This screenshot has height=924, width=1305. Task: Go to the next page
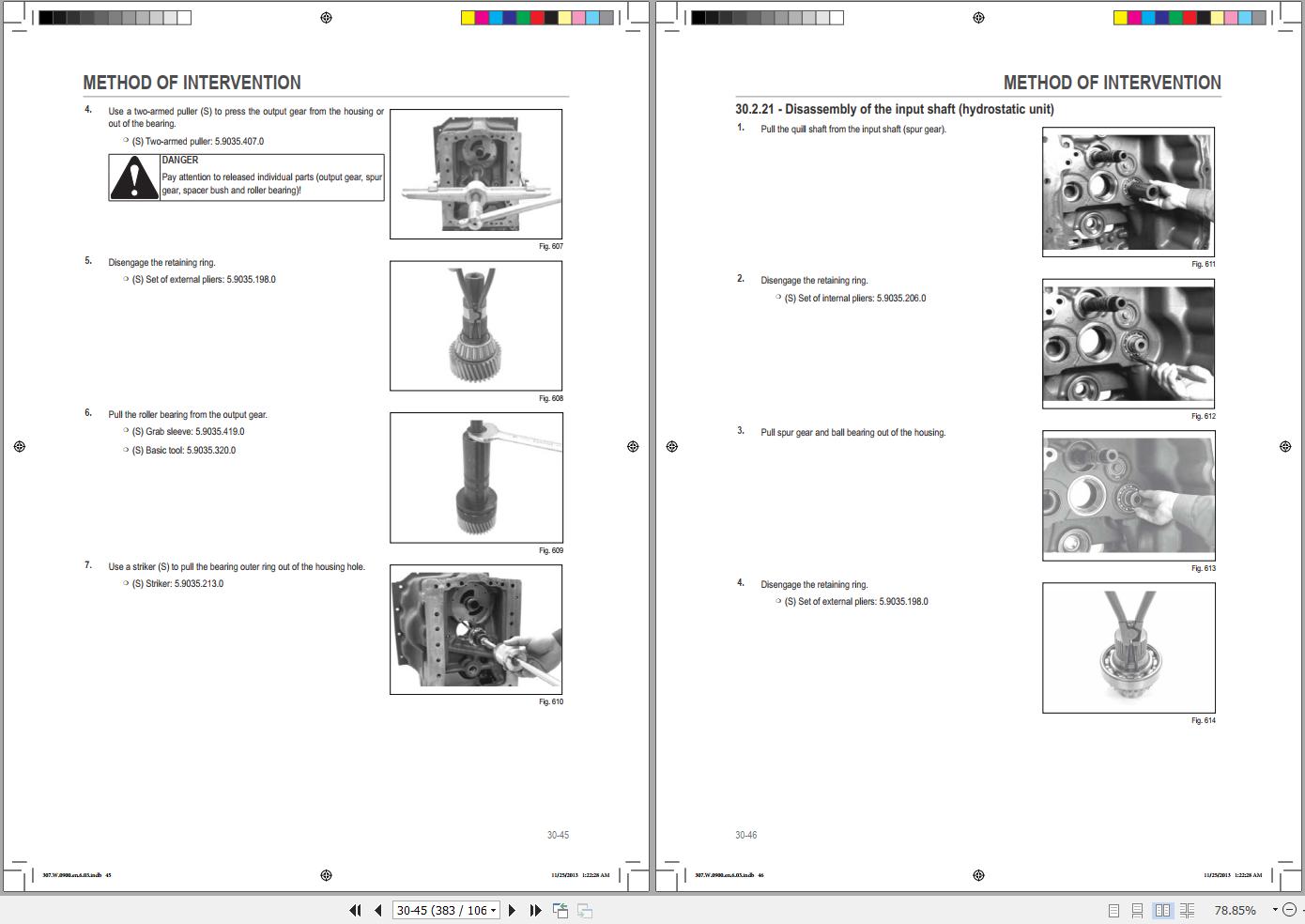(512, 910)
